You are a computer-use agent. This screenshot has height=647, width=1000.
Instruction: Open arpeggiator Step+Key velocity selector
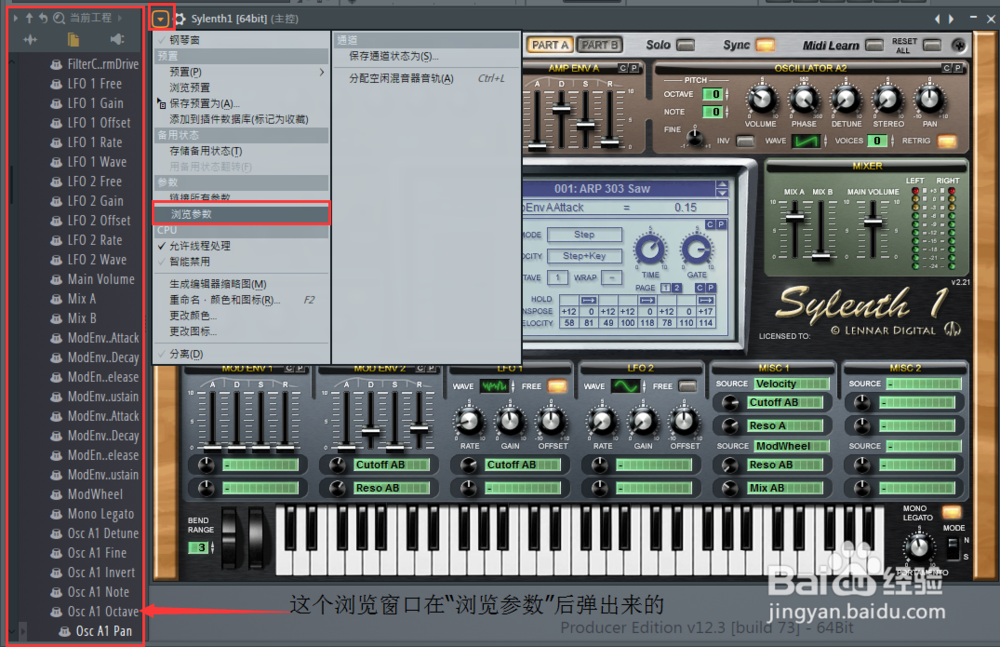click(585, 256)
